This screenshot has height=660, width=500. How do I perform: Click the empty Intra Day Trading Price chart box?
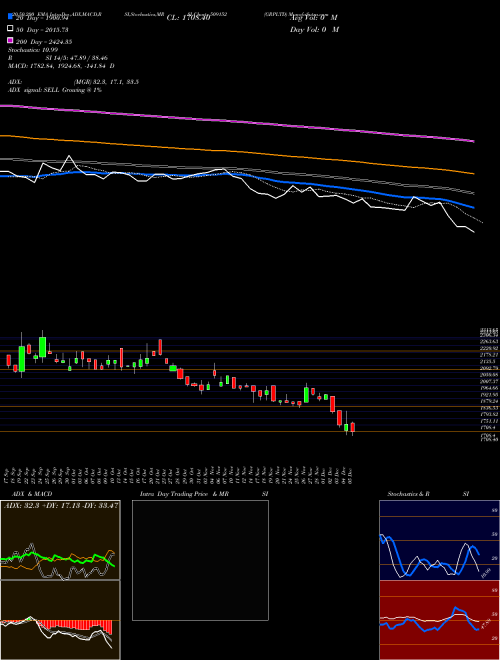coord(200,560)
